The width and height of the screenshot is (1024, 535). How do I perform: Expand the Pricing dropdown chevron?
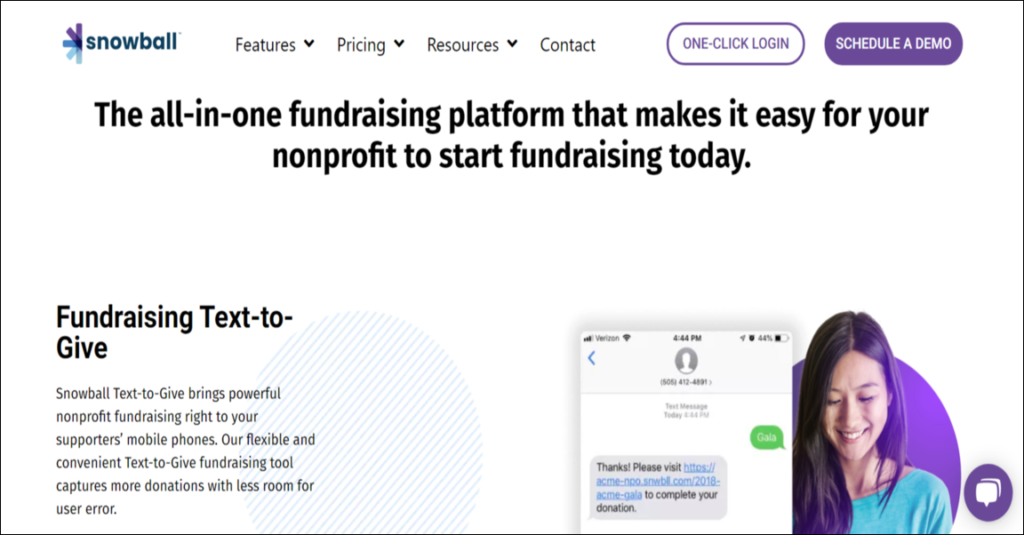(399, 44)
